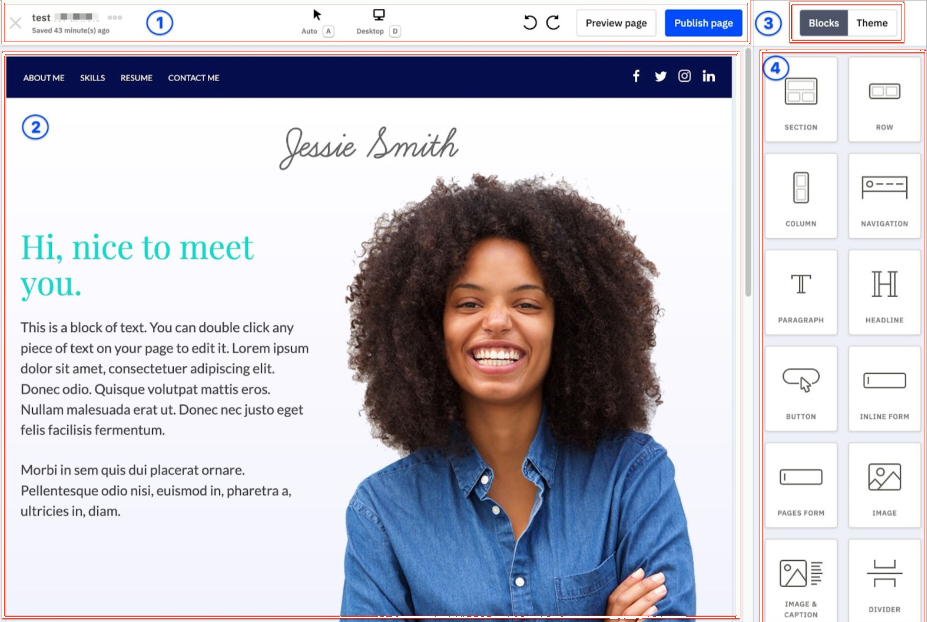Viewport: 927px width, 622px height.
Task: Open the page options ellipsis menu
Action: click(x=115, y=18)
